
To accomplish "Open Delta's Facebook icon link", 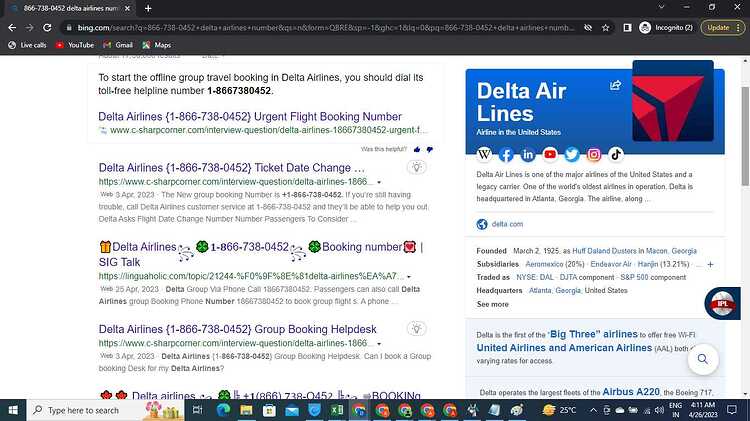I will tap(506, 154).
